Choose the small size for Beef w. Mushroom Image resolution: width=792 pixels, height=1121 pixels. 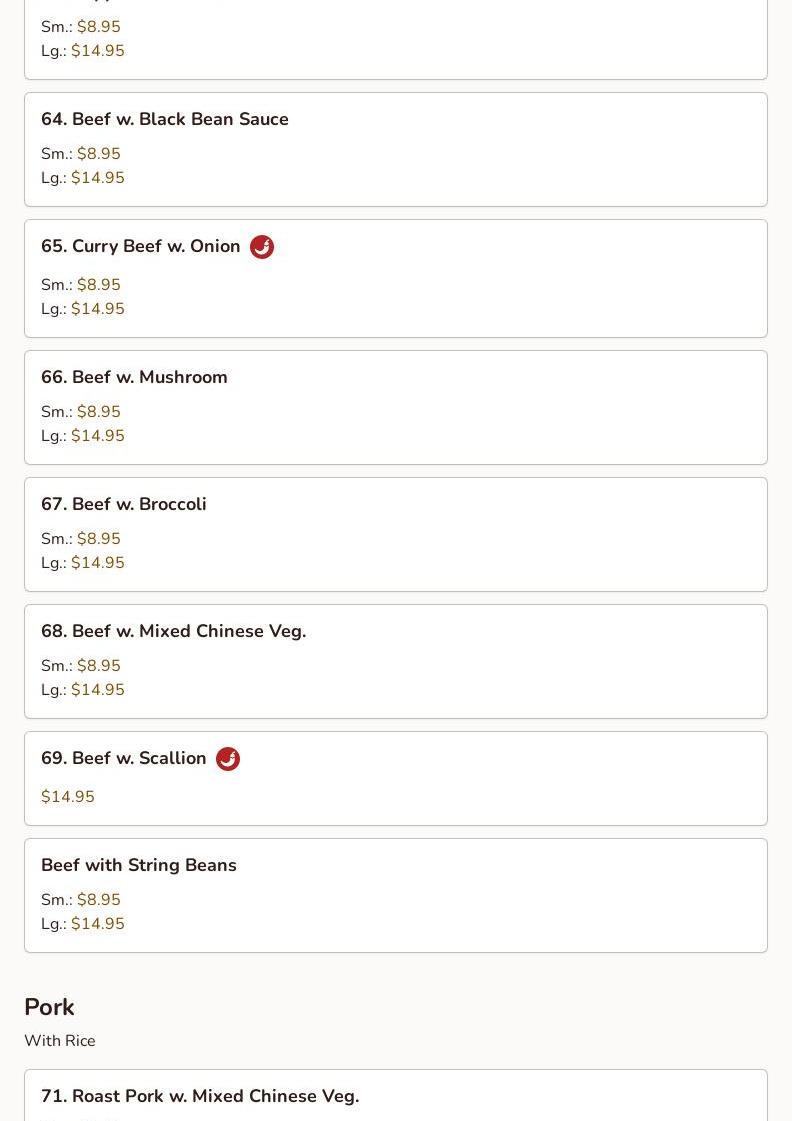click(x=81, y=412)
